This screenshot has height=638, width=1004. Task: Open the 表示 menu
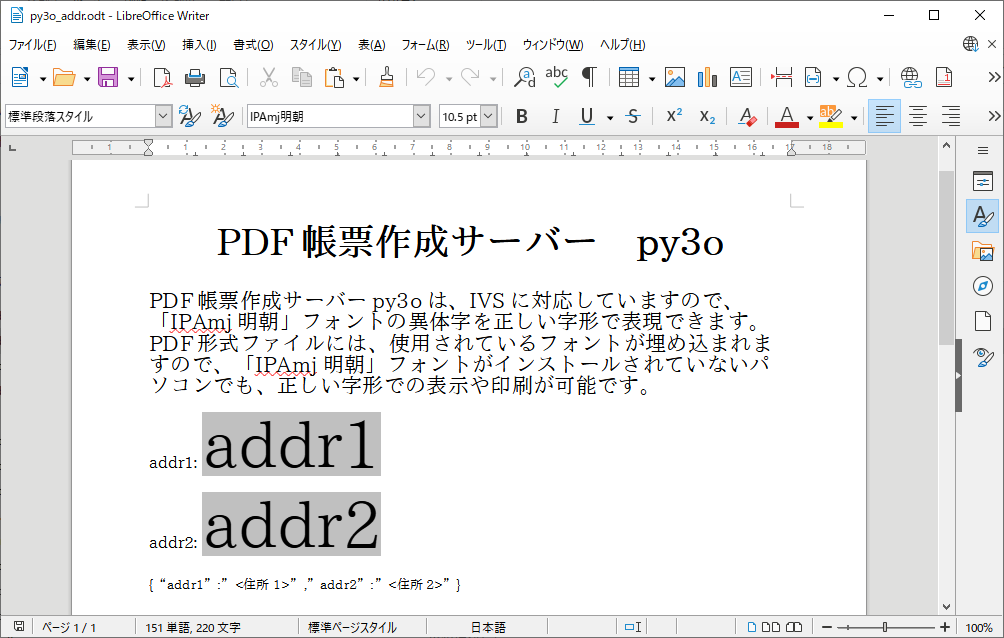point(146,44)
